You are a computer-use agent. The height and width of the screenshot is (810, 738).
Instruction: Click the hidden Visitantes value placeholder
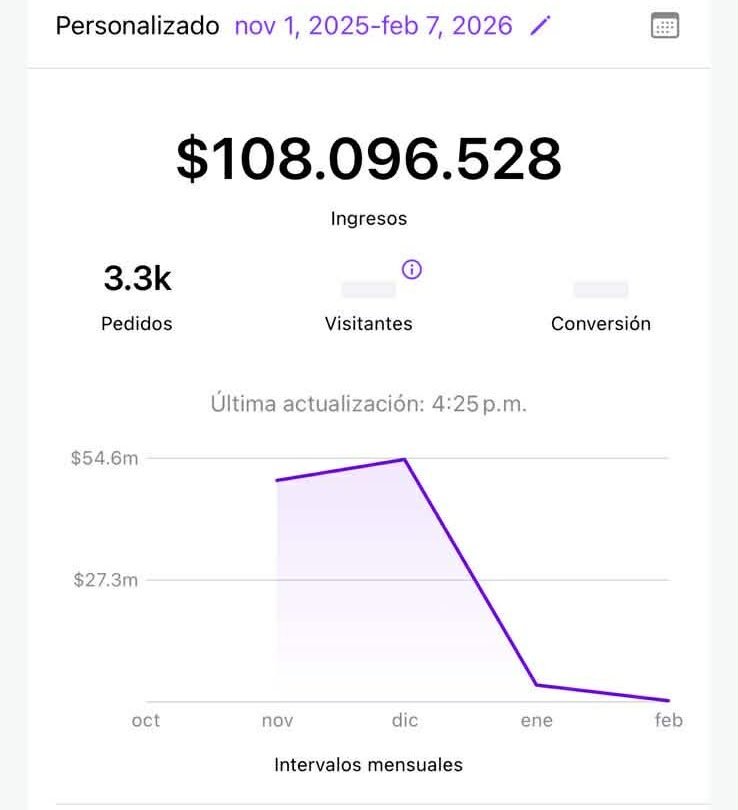click(369, 290)
